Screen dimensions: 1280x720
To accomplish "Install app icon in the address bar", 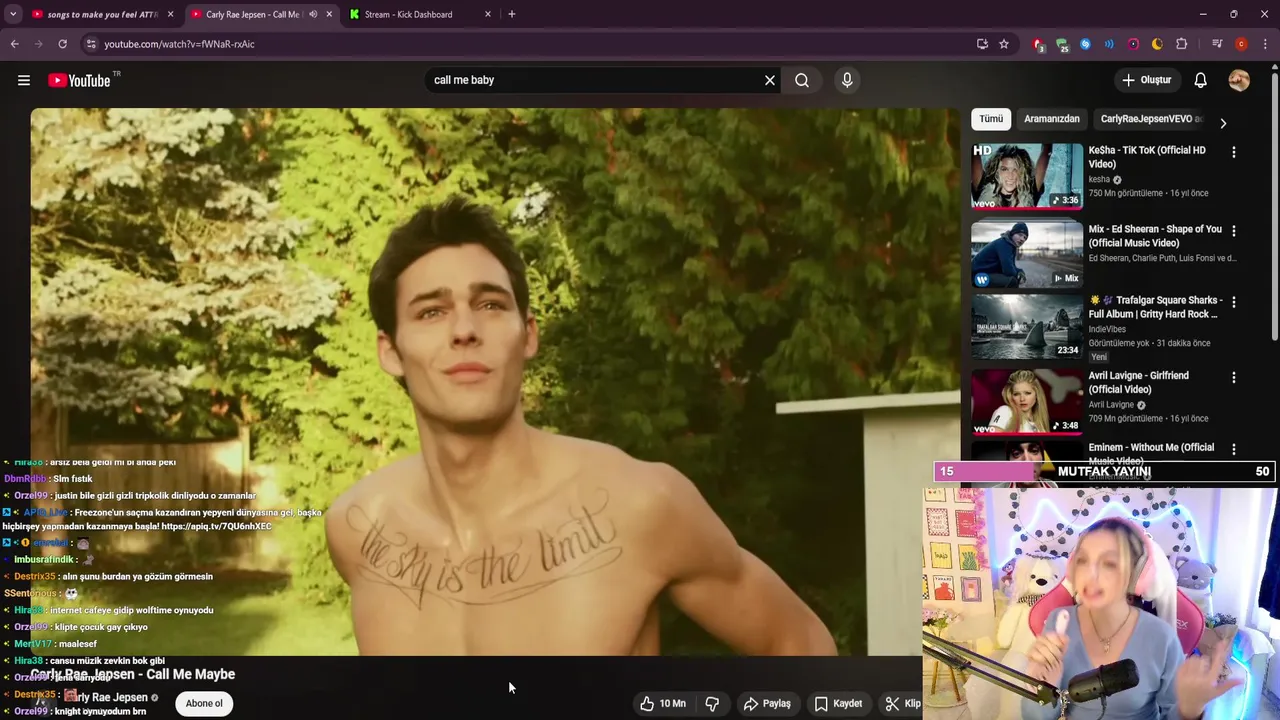I will coord(982,44).
